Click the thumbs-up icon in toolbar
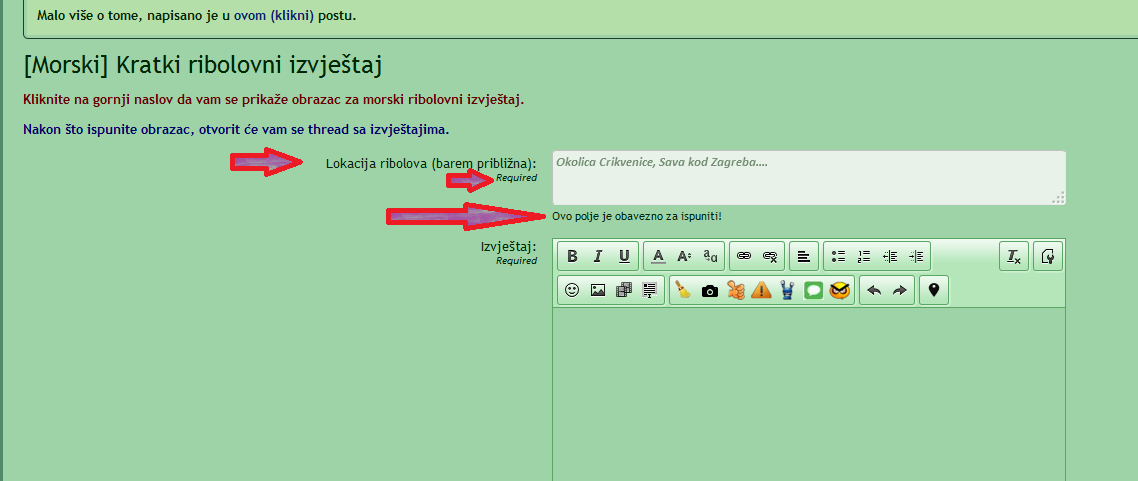1138x481 pixels. coord(736,290)
